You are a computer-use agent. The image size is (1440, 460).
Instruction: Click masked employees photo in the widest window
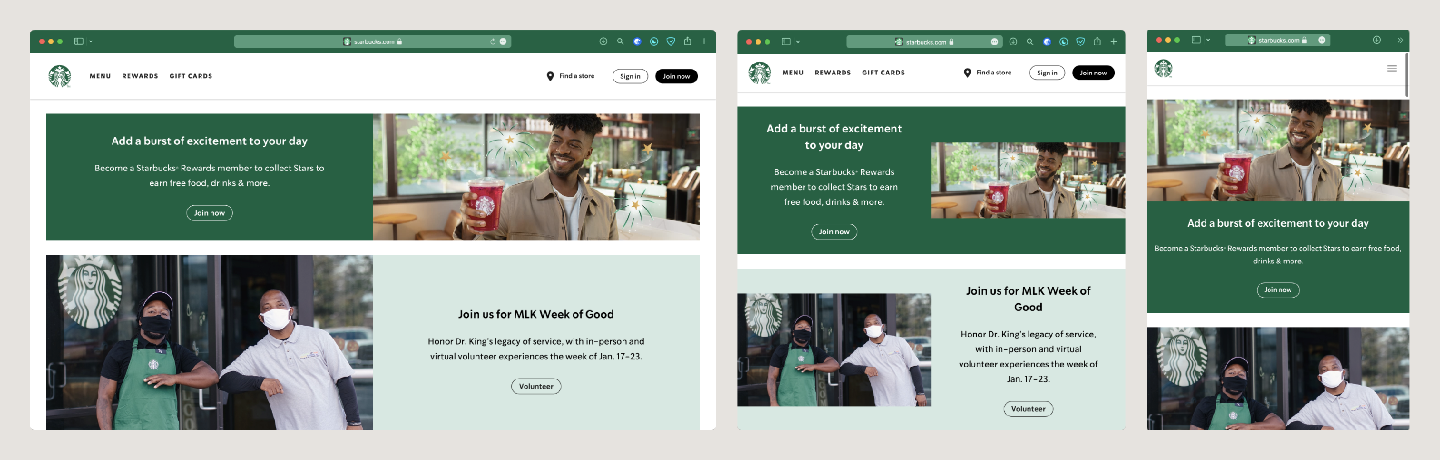click(x=209, y=342)
